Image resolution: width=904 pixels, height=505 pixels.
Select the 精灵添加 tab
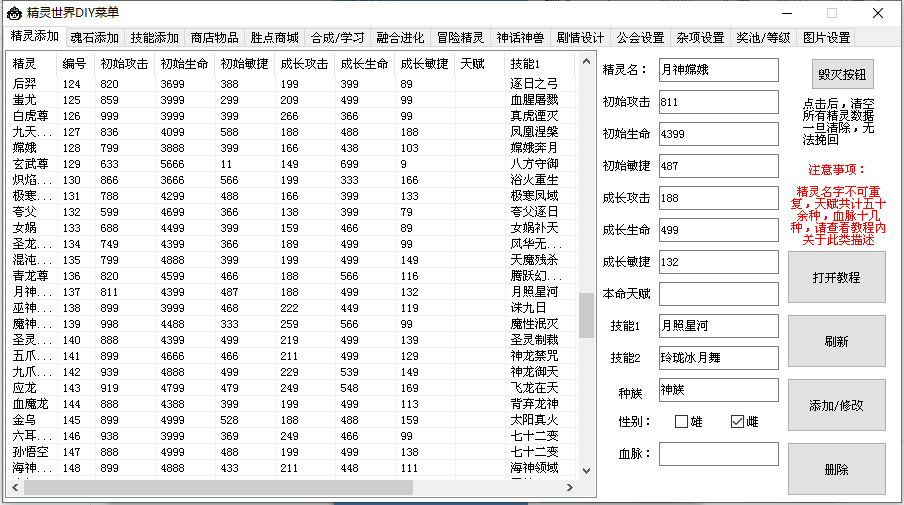click(35, 36)
